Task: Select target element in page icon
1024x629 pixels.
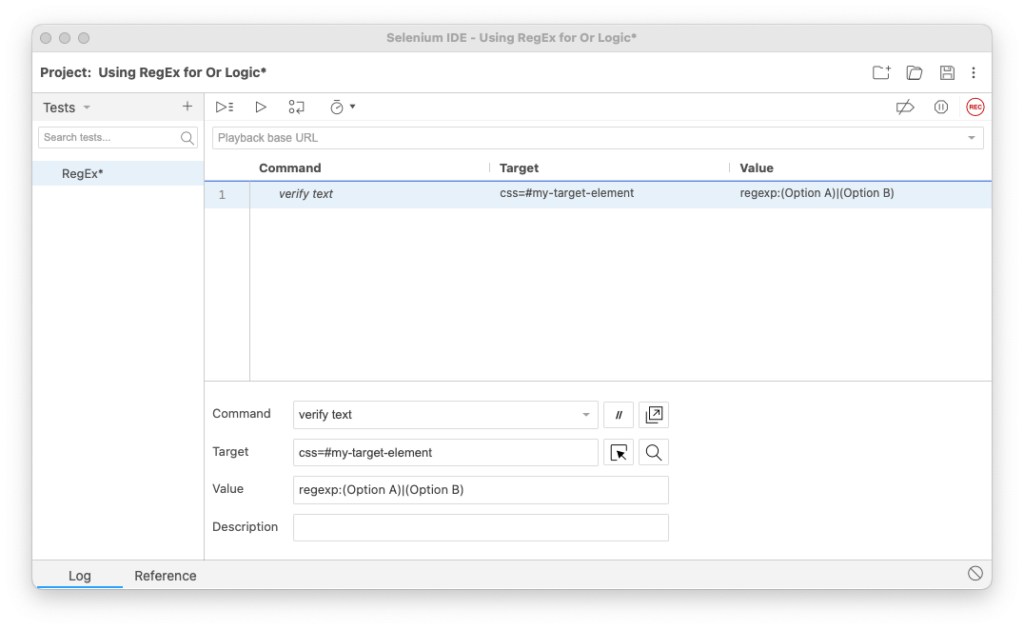Action: (618, 453)
